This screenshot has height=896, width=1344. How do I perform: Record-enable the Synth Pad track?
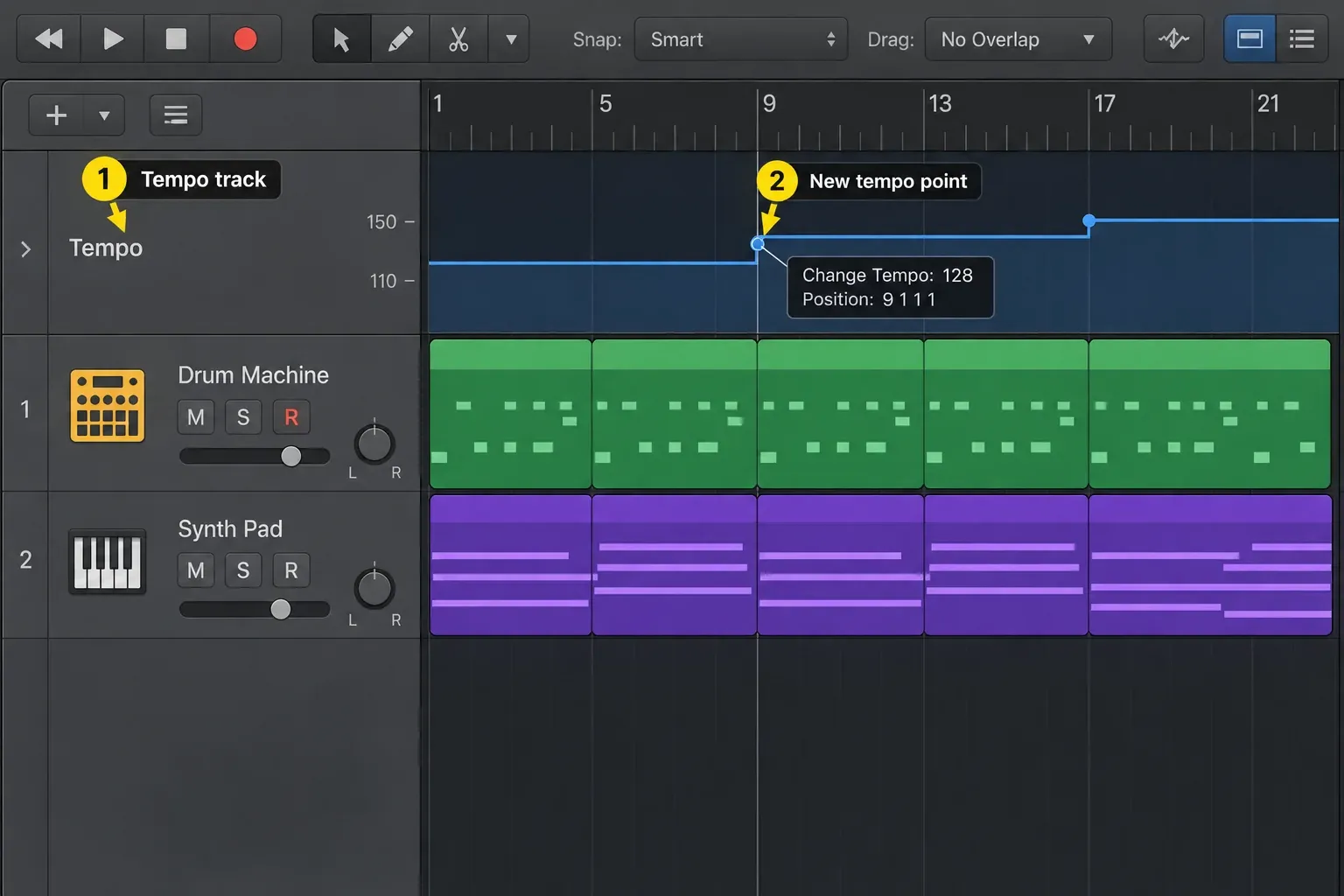coord(291,570)
